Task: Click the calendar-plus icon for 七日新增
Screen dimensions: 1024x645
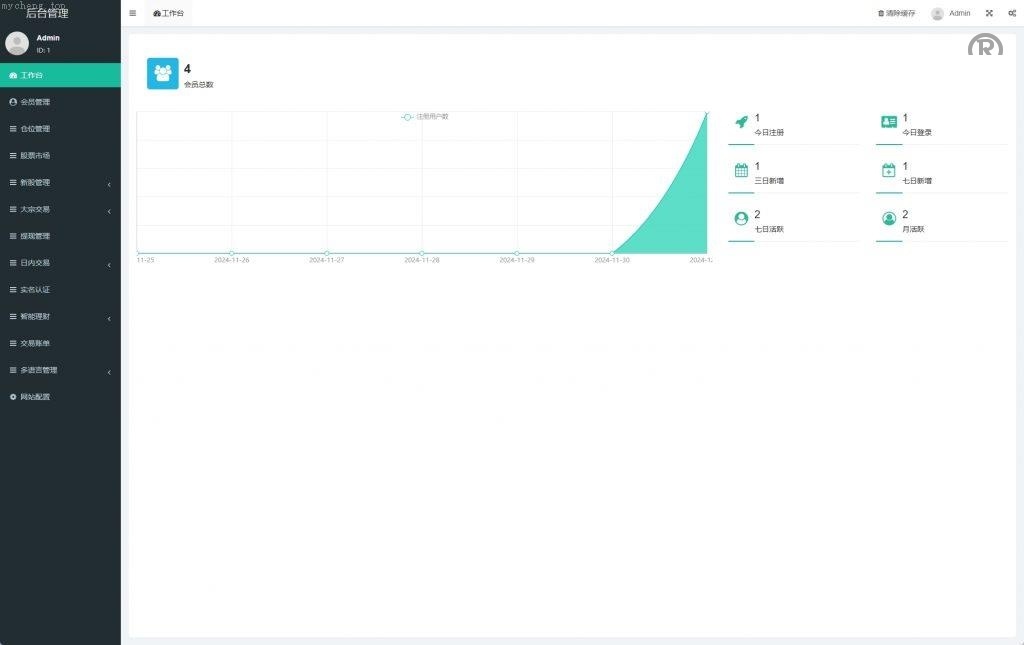Action: 889,170
